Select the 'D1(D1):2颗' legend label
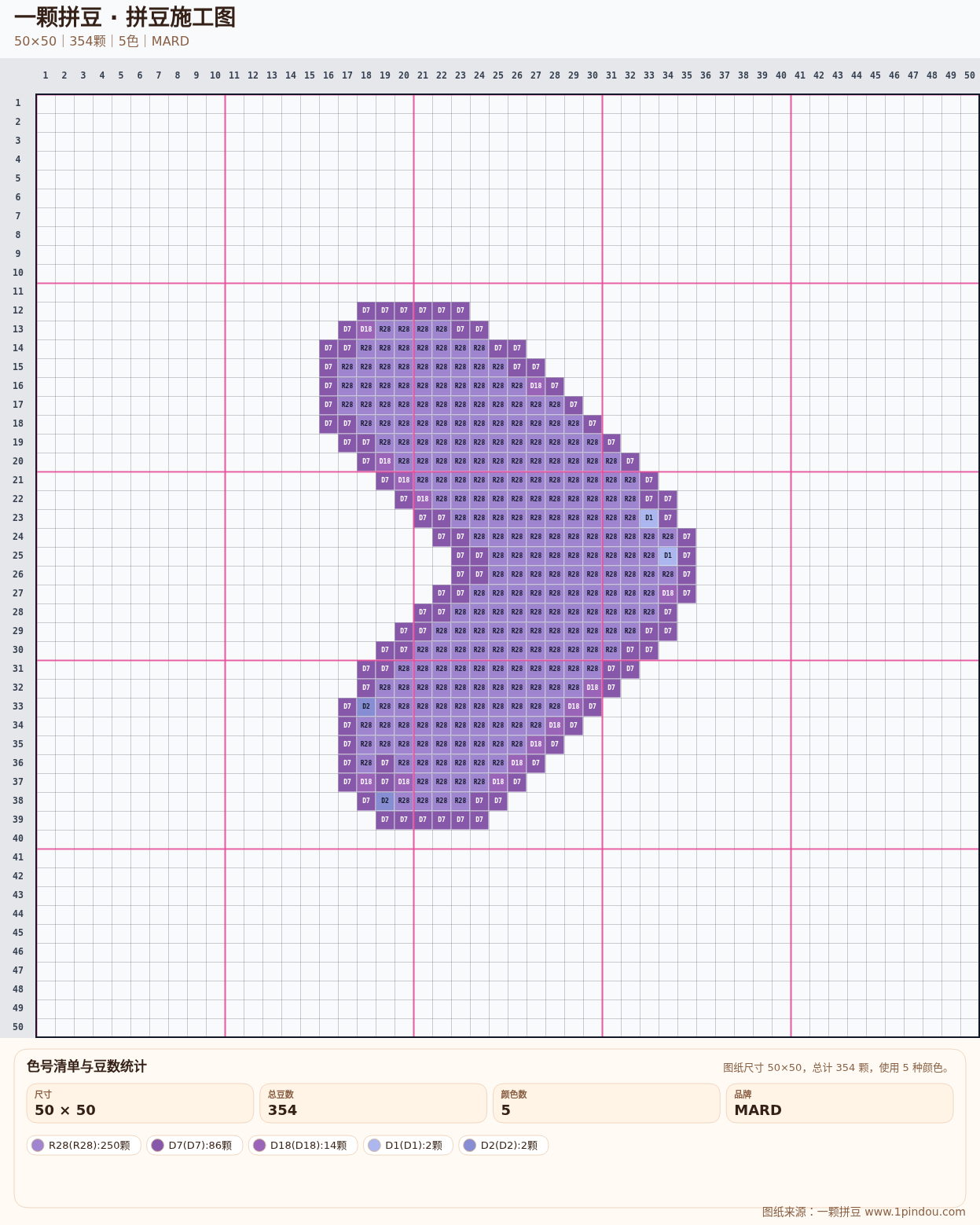 [413, 1146]
